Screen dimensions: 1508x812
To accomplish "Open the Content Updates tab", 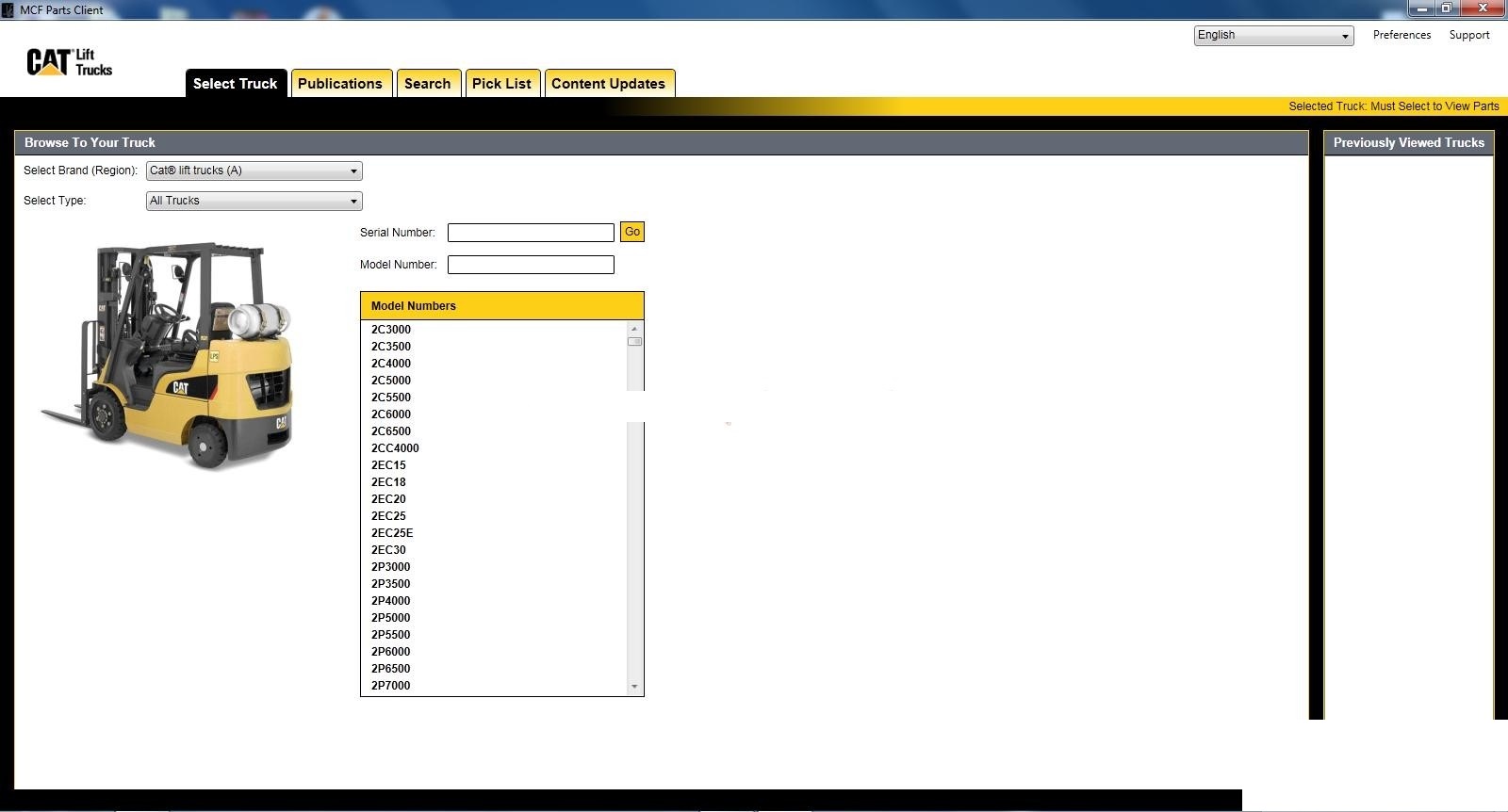I will tap(609, 83).
